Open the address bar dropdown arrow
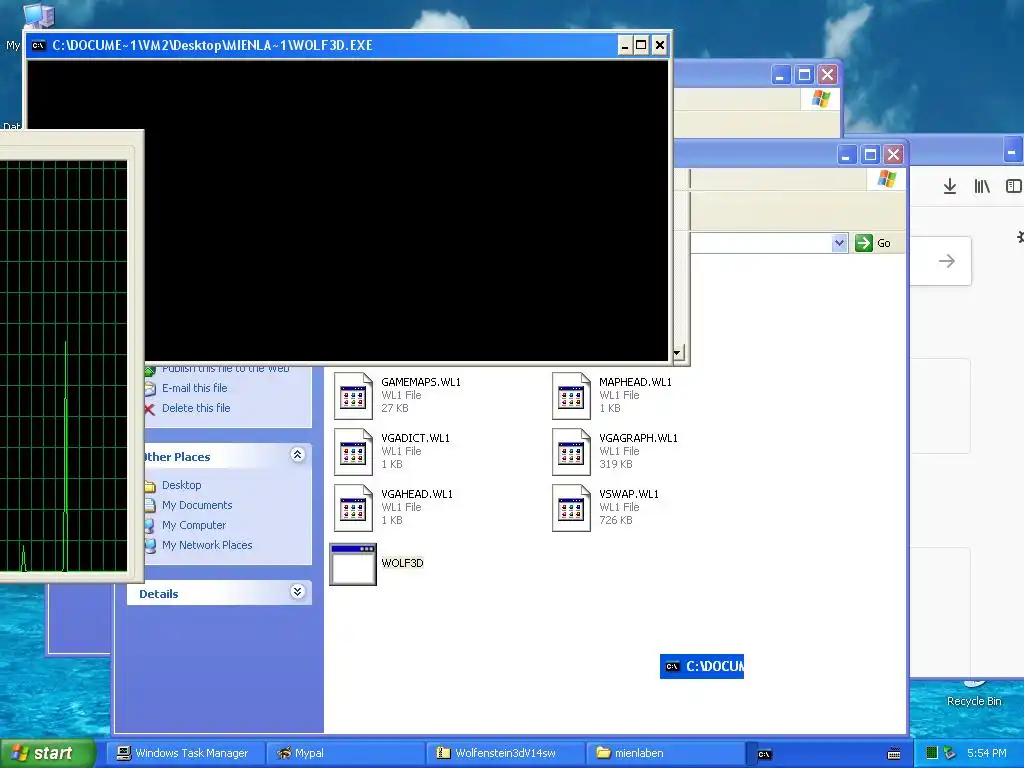This screenshot has width=1024, height=768. pyautogui.click(x=839, y=243)
